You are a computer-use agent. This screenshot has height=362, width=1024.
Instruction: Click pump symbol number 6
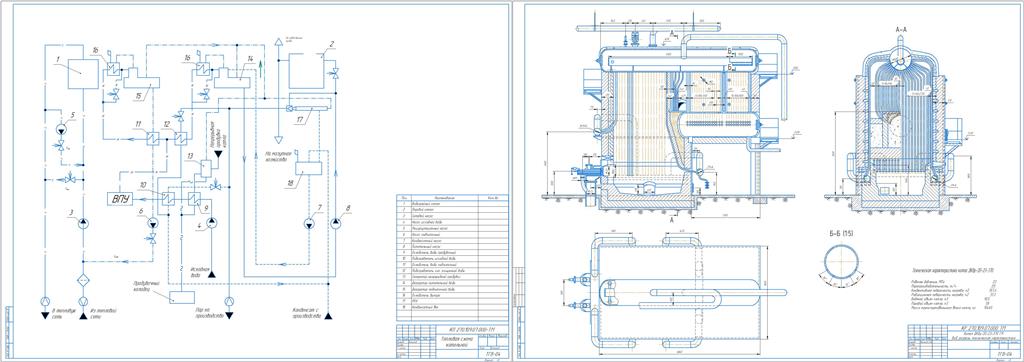tap(152, 223)
